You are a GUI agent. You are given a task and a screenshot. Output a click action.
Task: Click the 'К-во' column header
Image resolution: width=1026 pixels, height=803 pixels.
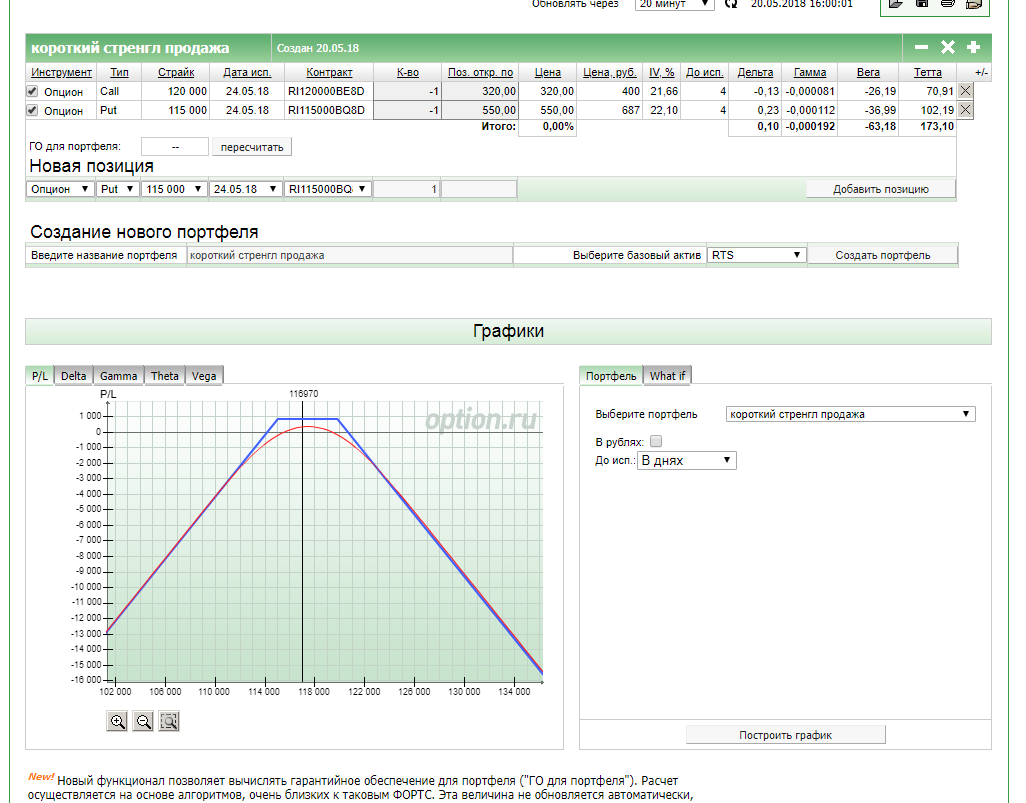[x=408, y=72]
